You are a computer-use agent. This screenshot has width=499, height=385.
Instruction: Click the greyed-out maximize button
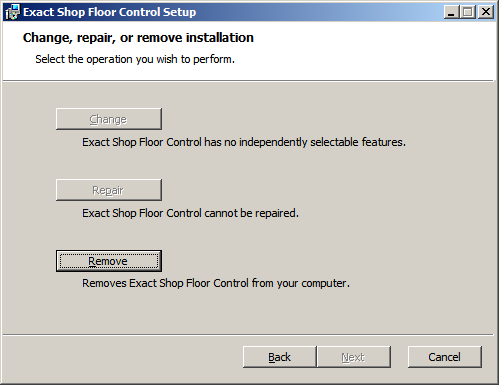point(468,12)
